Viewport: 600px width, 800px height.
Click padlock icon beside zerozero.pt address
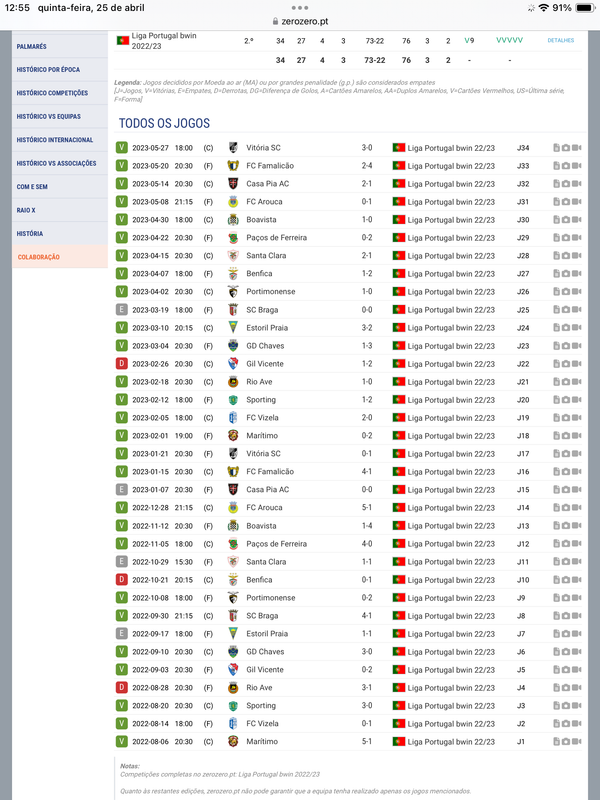276,21
